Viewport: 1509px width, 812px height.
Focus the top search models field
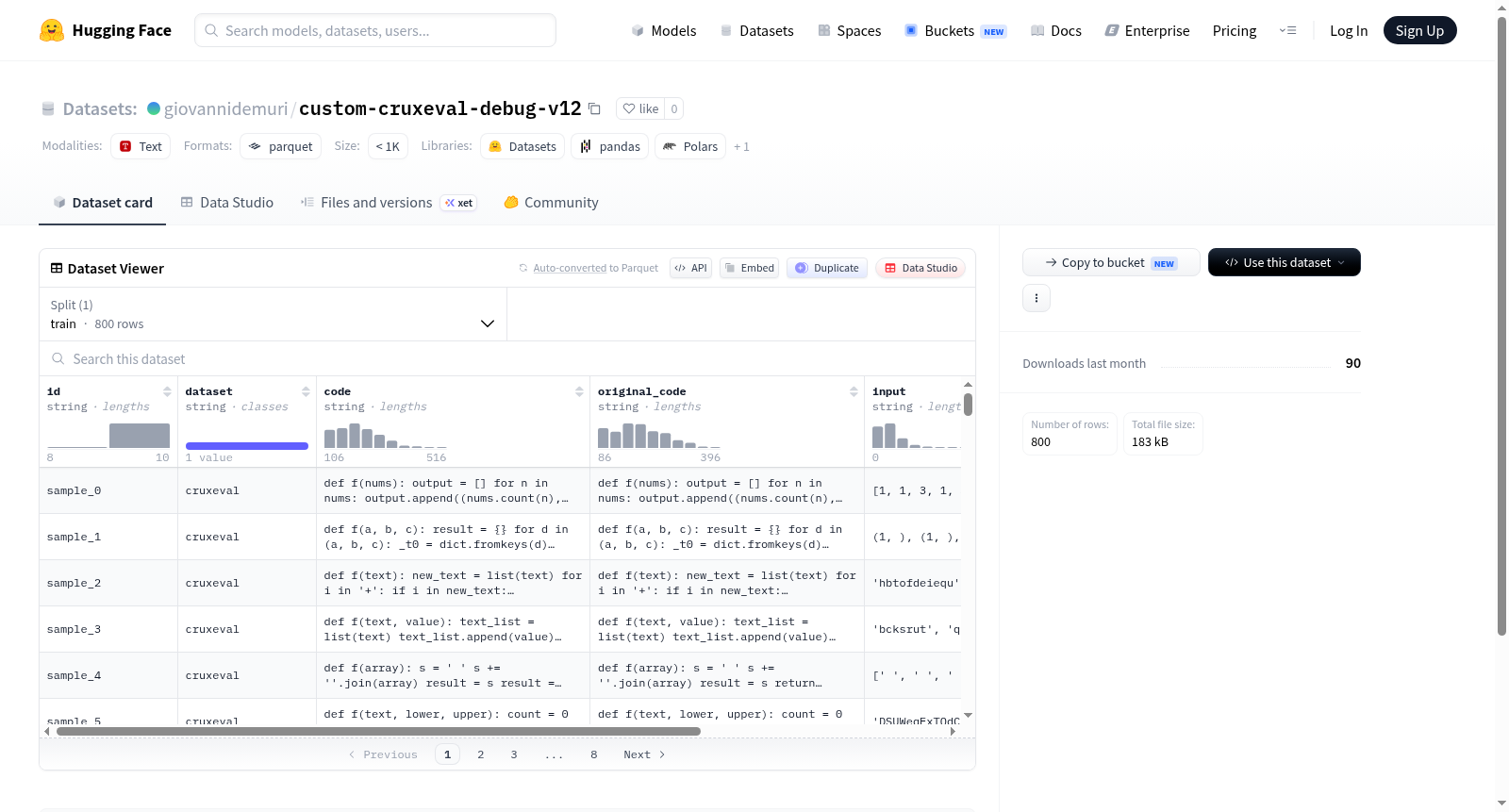tap(375, 30)
